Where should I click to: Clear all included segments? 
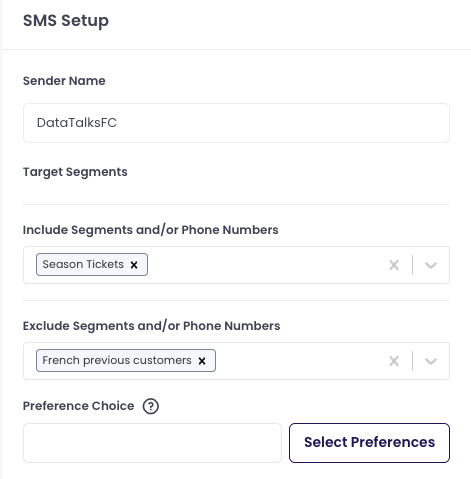coord(394,265)
